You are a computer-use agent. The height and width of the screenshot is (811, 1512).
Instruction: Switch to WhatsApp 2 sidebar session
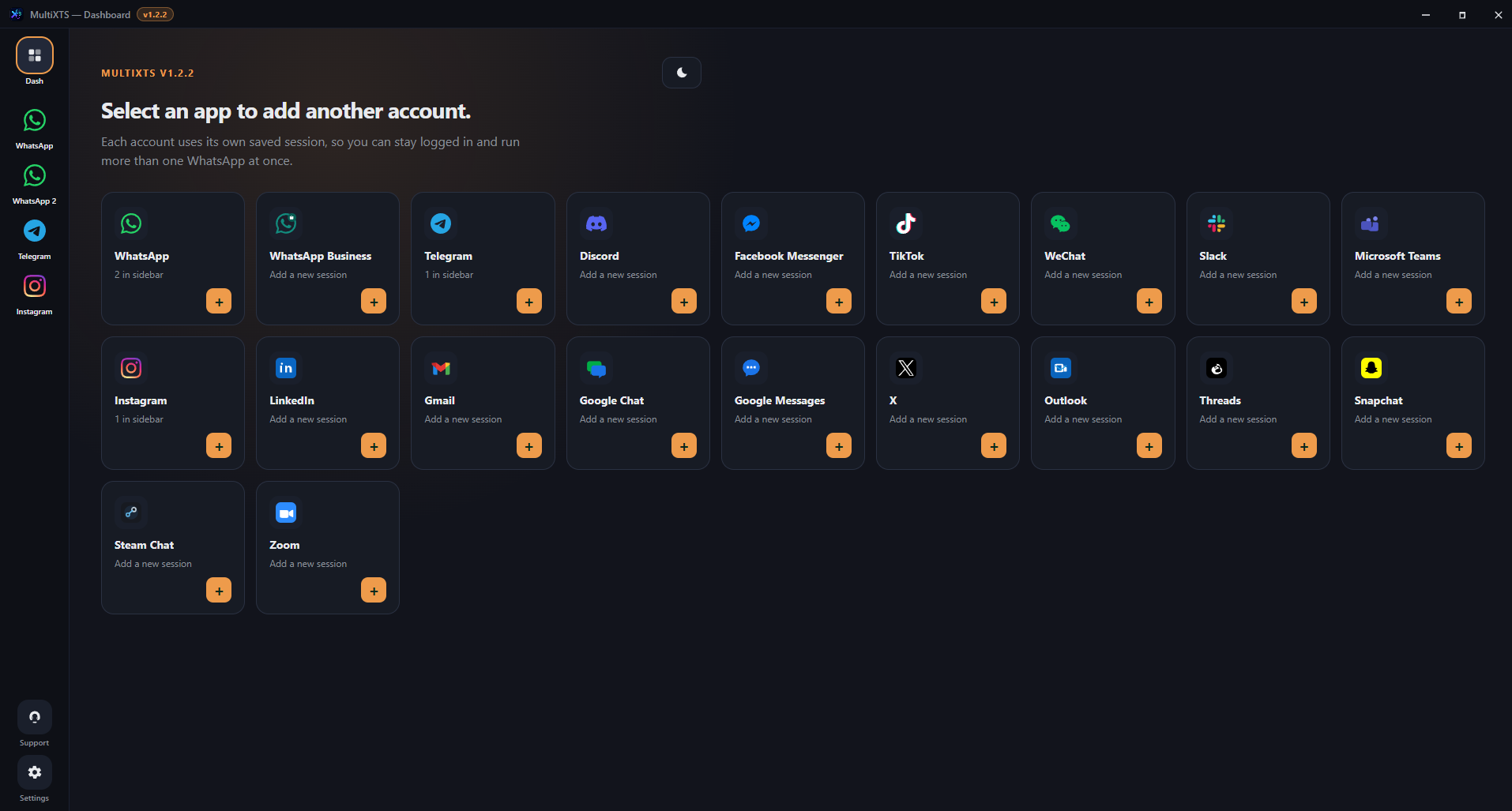pyautogui.click(x=35, y=176)
